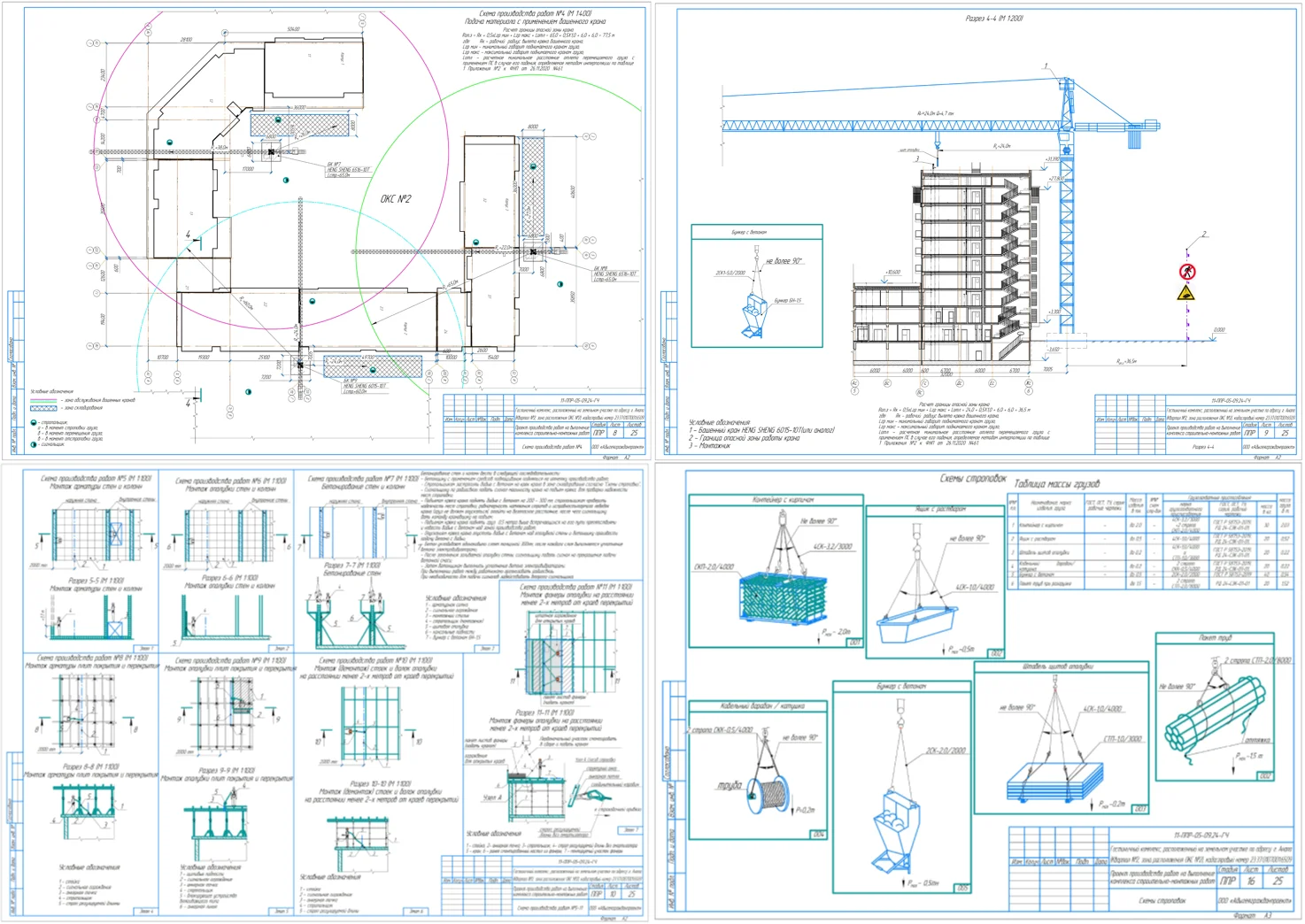Select the БК №7 crane callout
Screen dimensions: 1305x924
pyautogui.click(x=348, y=169)
